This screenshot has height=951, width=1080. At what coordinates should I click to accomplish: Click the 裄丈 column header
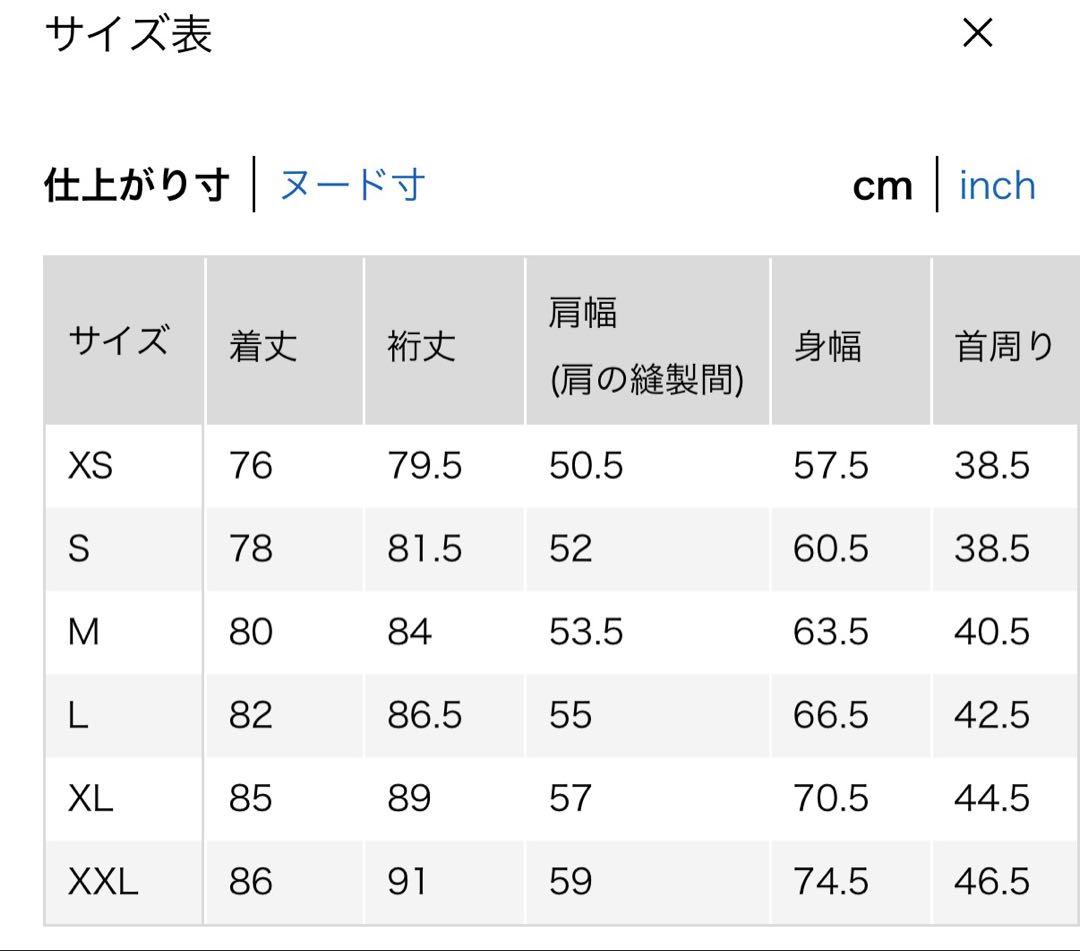[422, 346]
